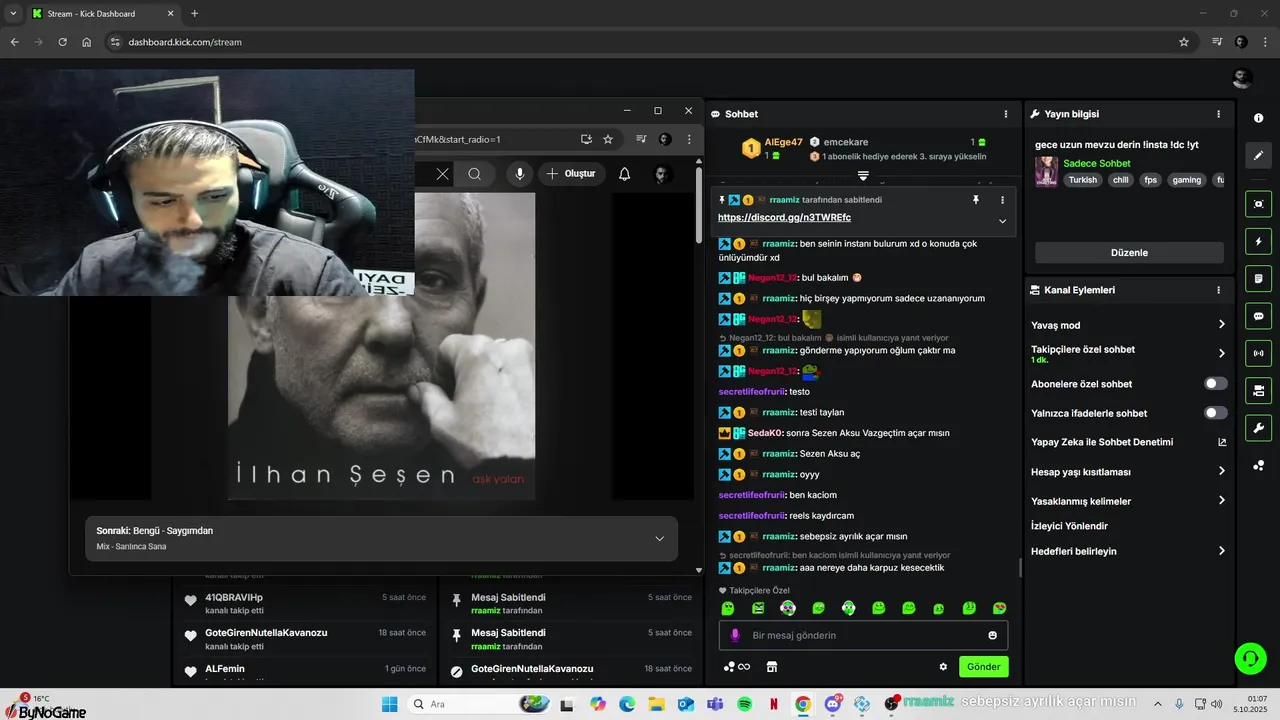Click the three-dots cluster icon in sidebar

tap(1258, 465)
